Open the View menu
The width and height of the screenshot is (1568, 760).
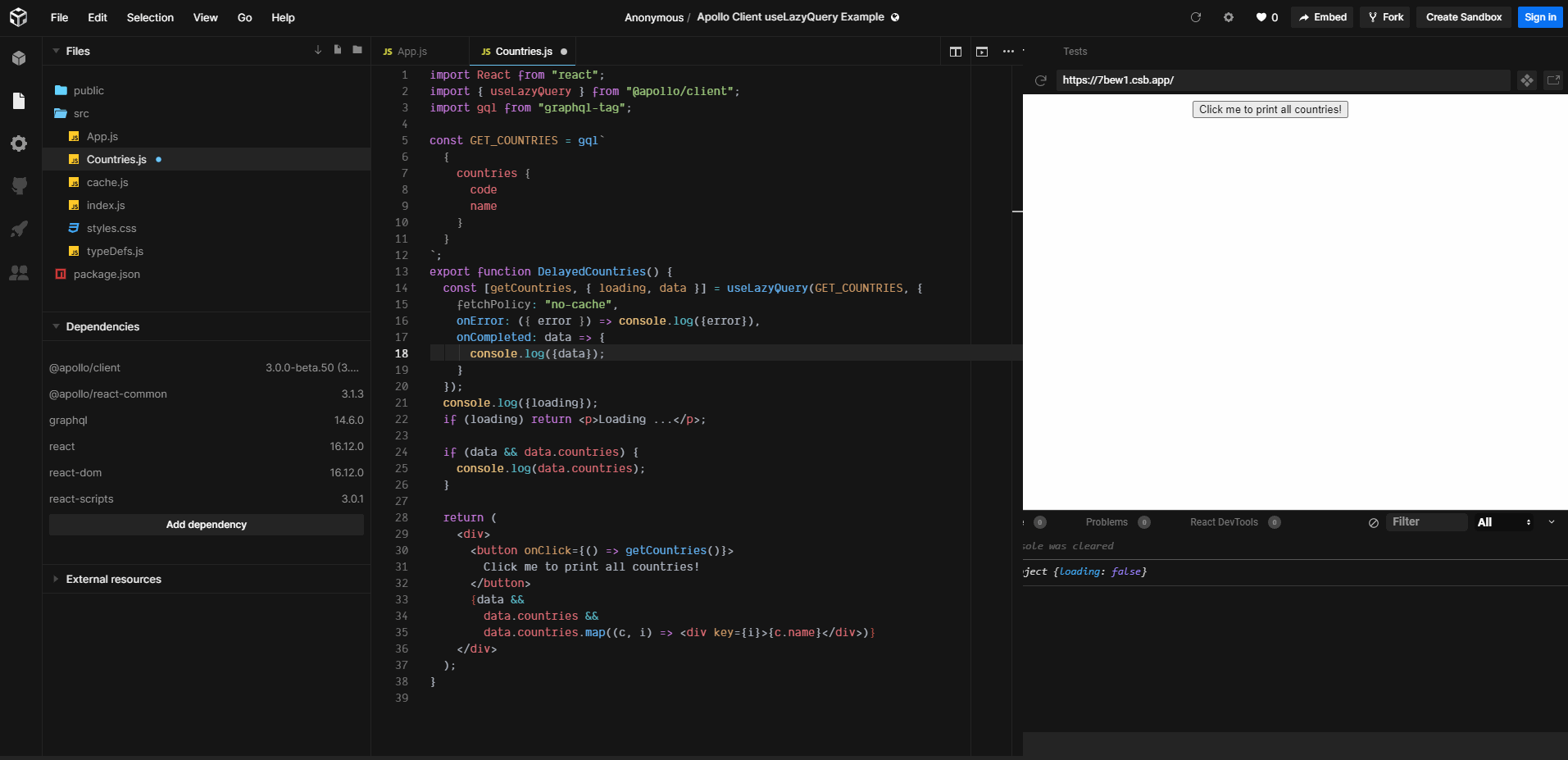205,17
